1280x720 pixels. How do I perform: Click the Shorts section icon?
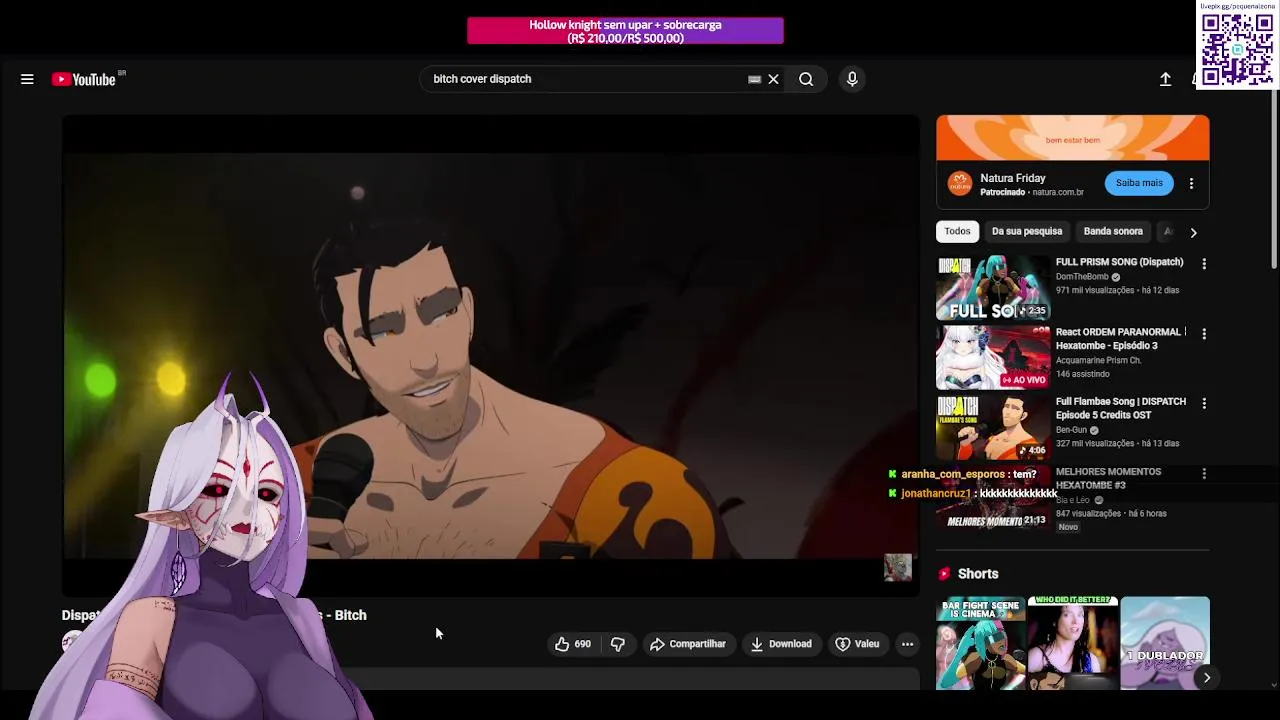(x=944, y=574)
